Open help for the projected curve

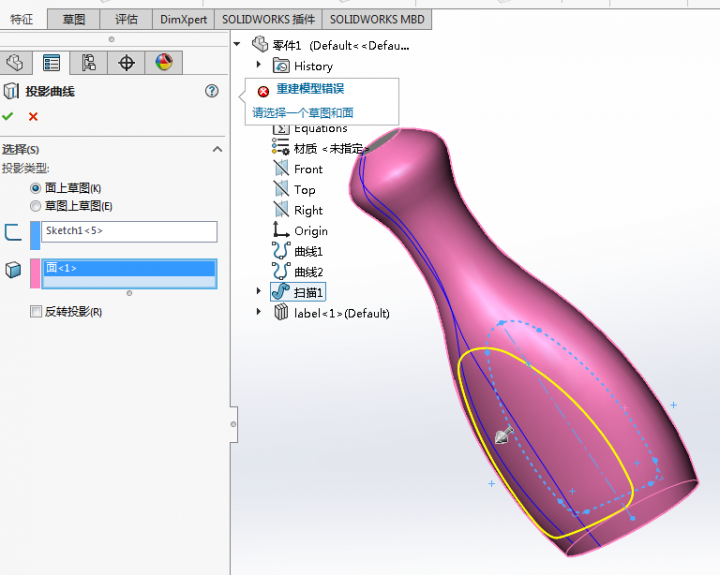point(211,91)
